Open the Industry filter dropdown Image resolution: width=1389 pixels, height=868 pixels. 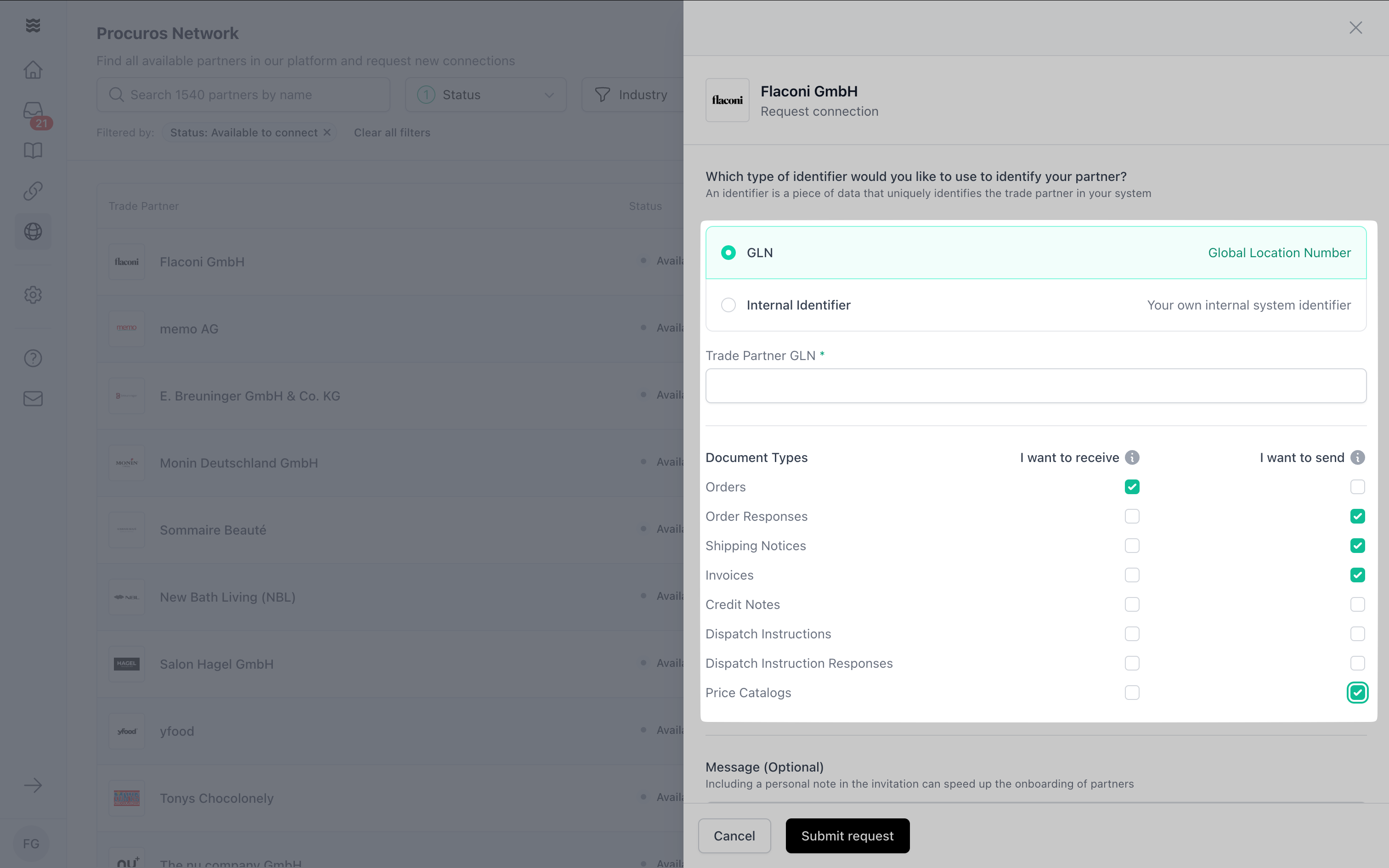click(632, 95)
